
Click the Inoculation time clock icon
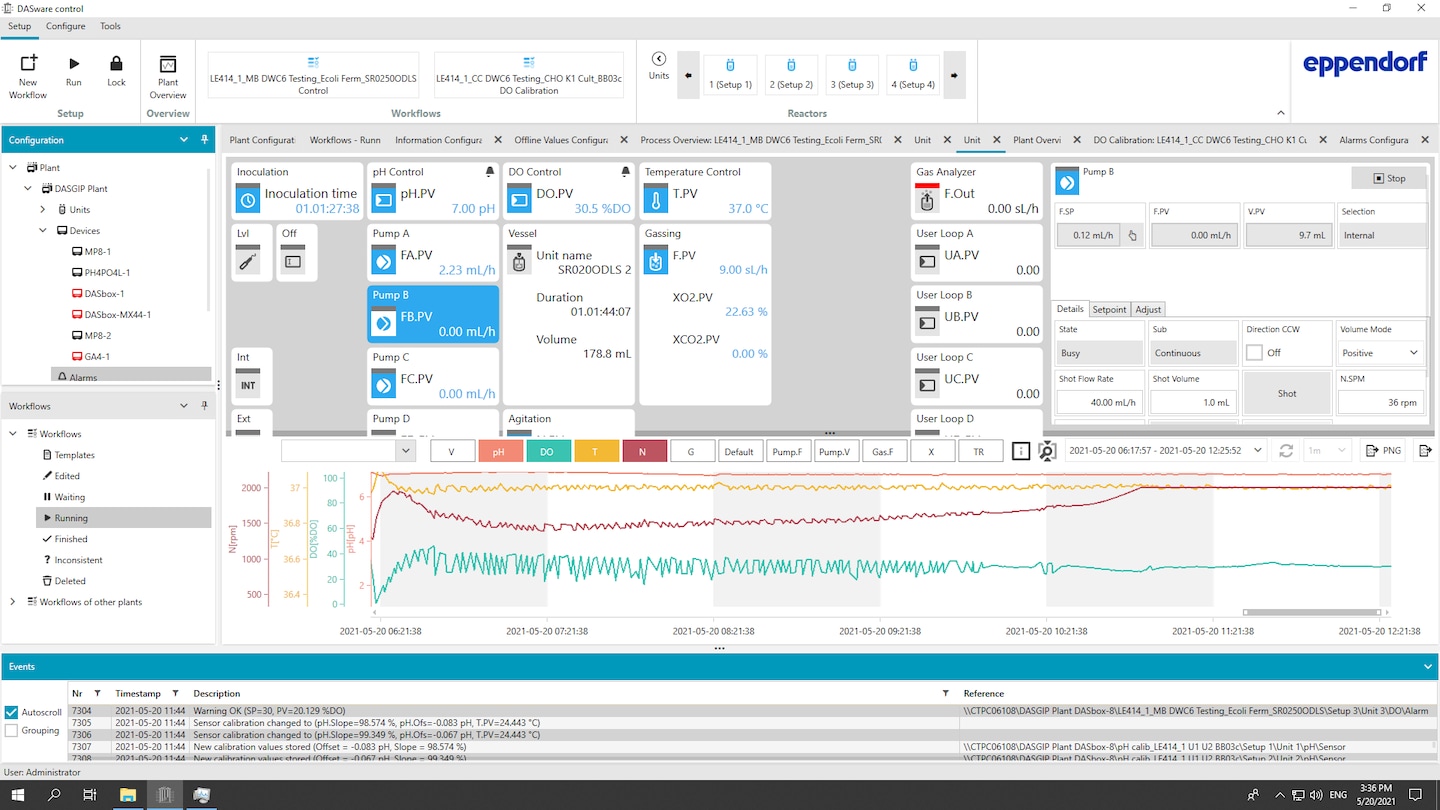tap(248, 200)
